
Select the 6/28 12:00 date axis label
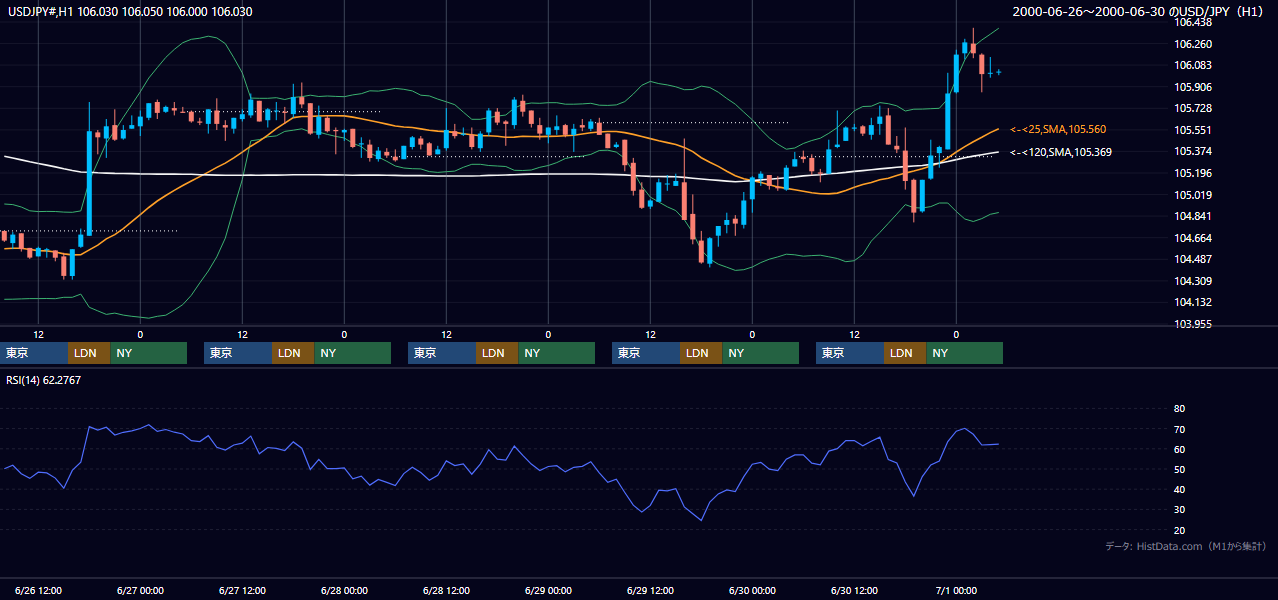(x=446, y=590)
